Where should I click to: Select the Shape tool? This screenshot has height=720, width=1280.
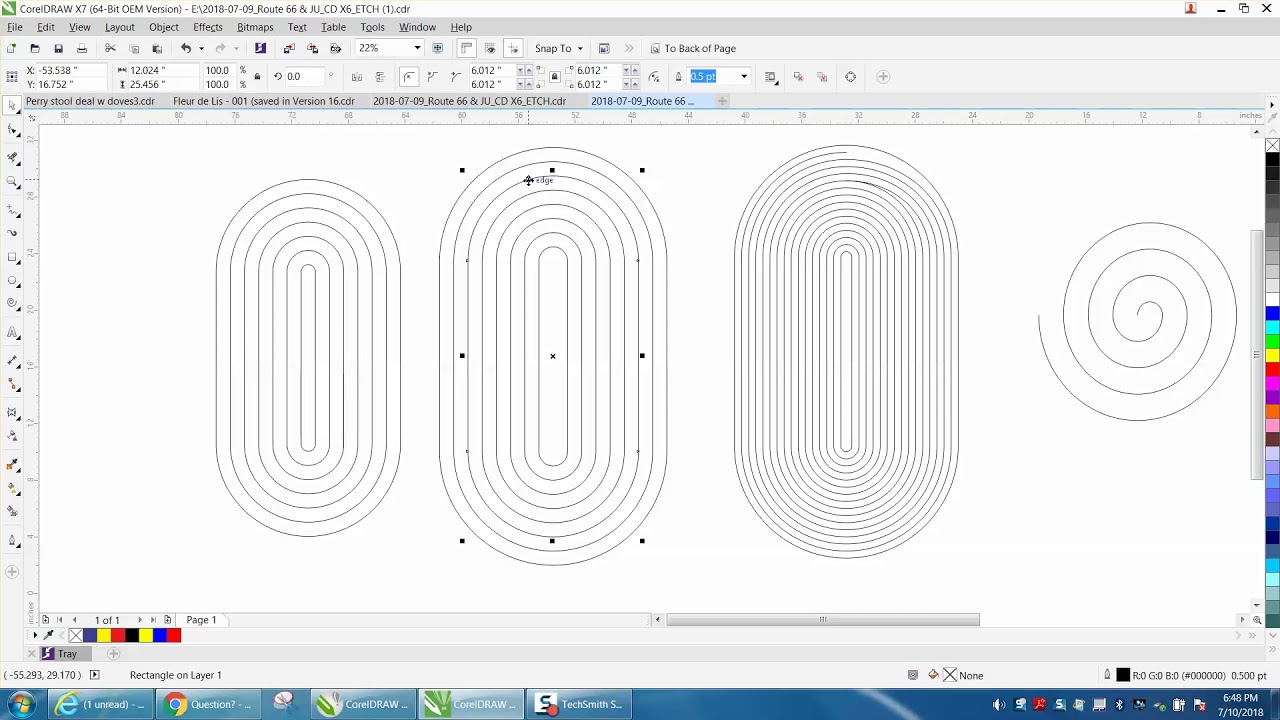point(12,130)
